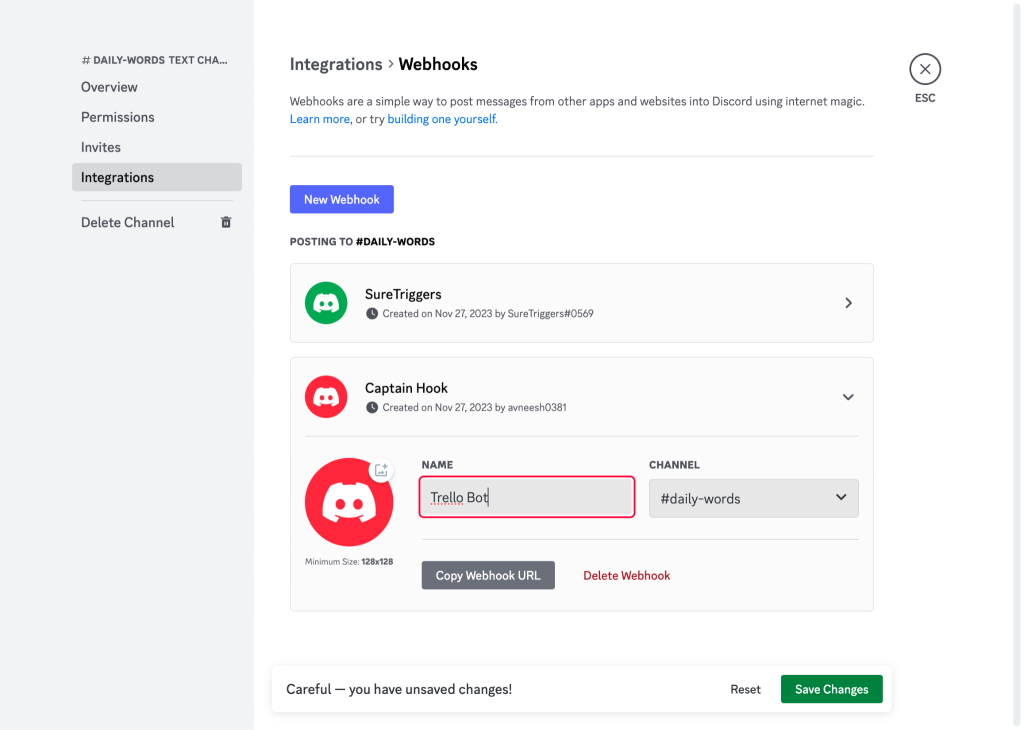Click the Captain Hook webhook avatar
Screen dimensions: 1024x730
(326, 397)
